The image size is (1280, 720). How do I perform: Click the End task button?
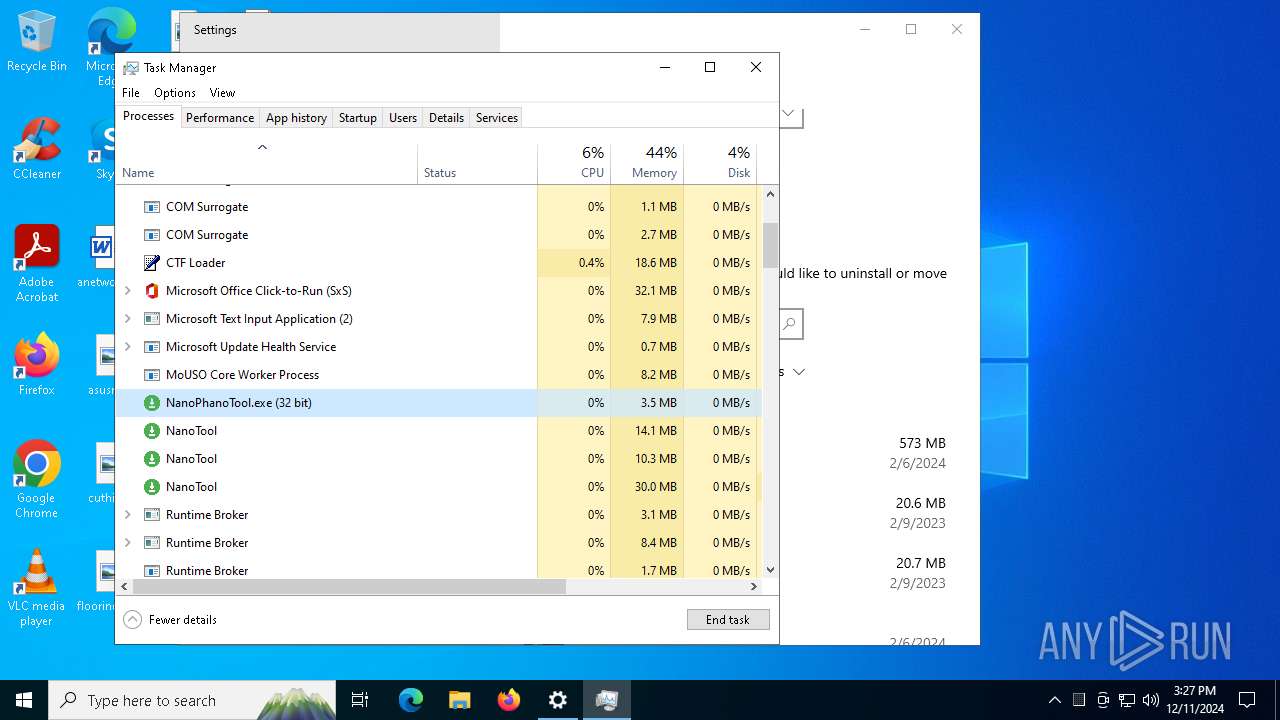728,620
